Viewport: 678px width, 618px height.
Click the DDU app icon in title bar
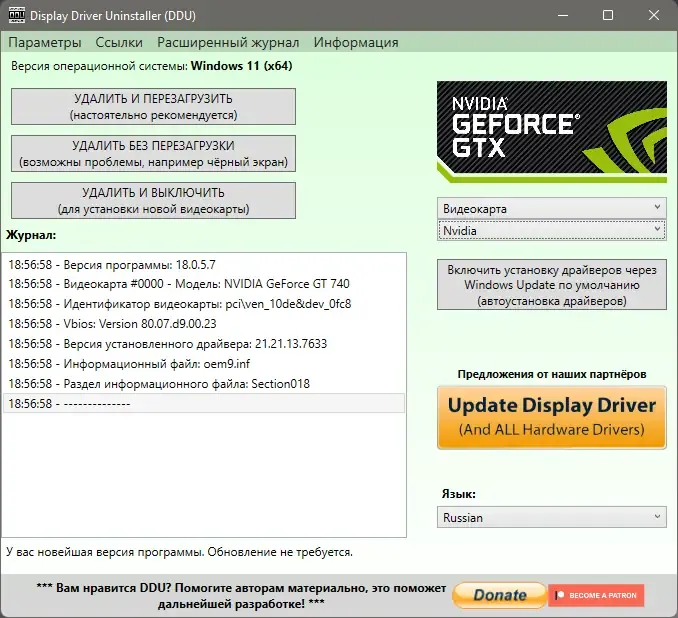pyautogui.click(x=16, y=16)
